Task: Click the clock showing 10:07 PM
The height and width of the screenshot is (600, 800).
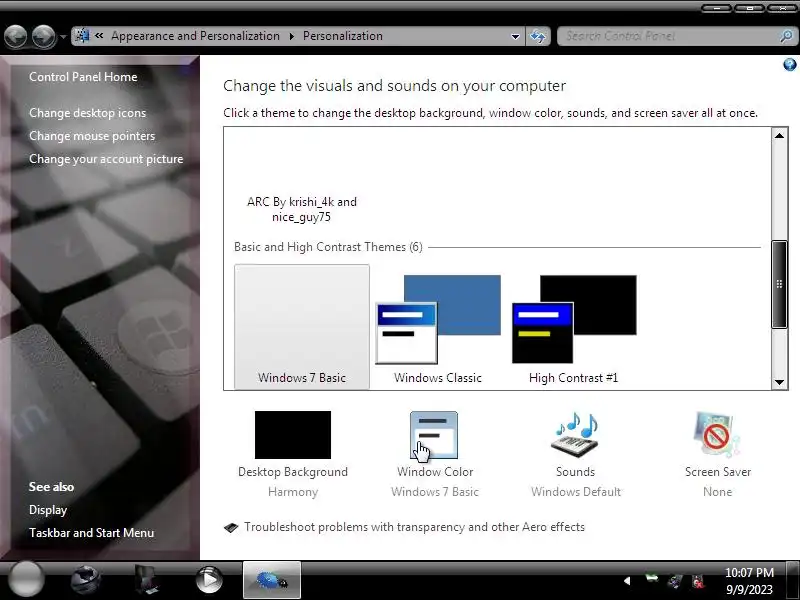Action: [x=749, y=572]
